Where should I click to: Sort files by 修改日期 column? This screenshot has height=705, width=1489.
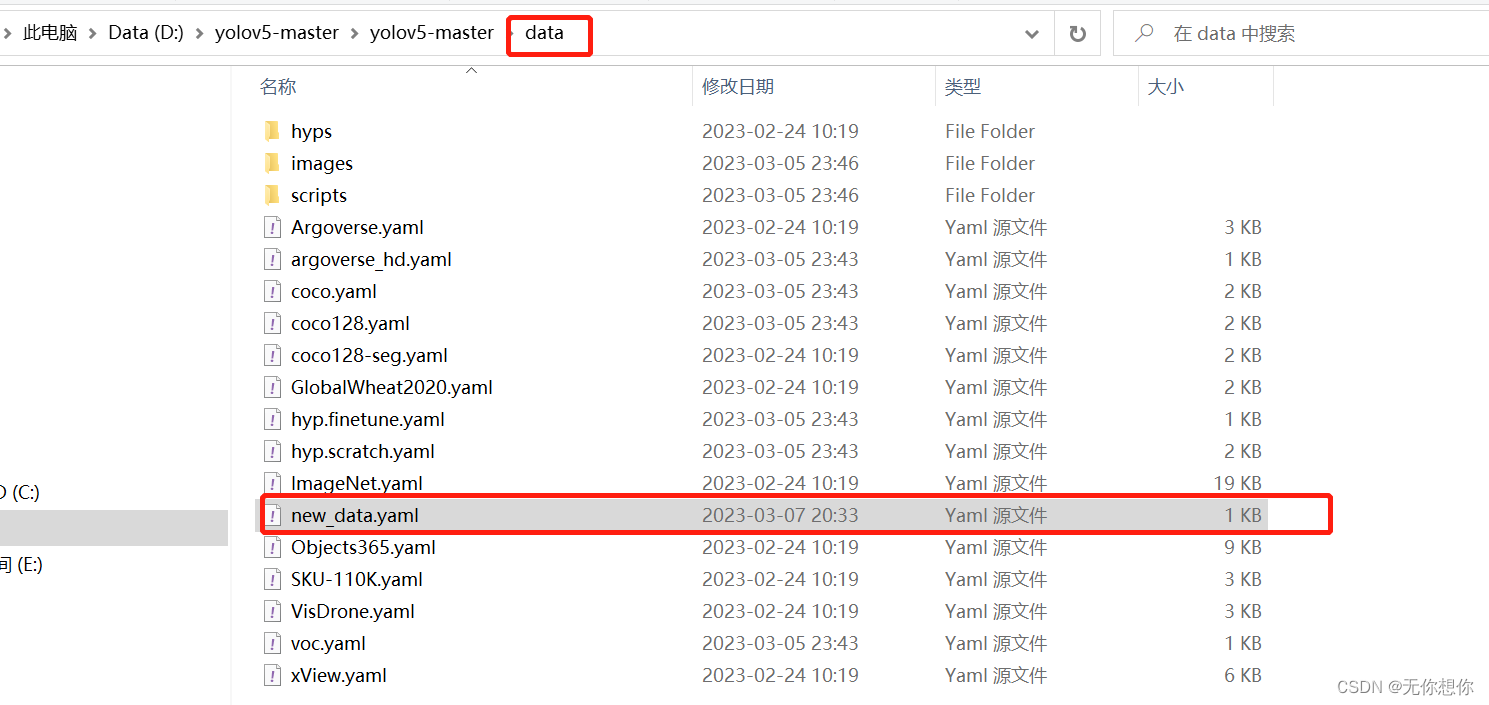click(x=738, y=87)
